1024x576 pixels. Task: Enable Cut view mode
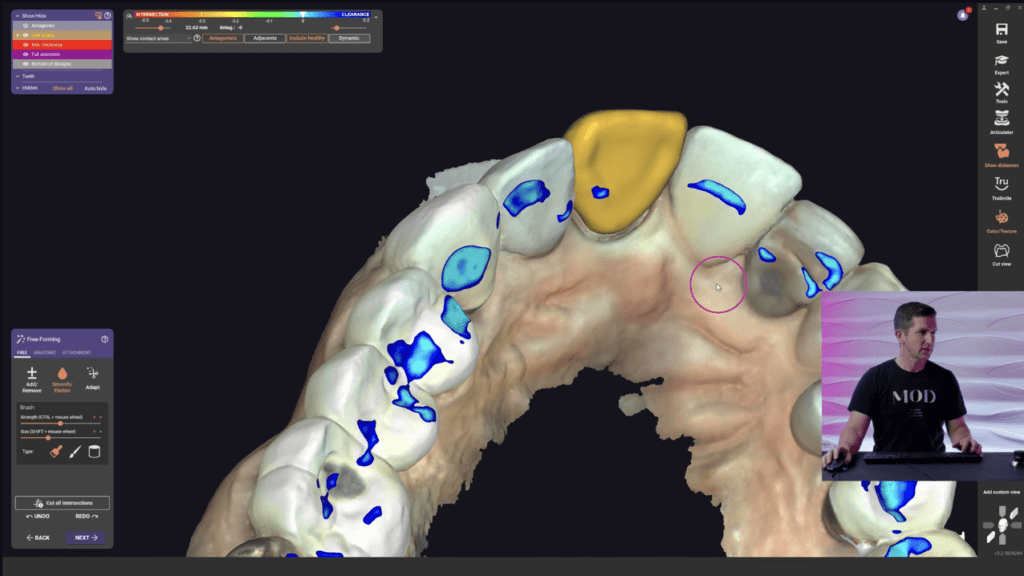[x=999, y=251]
